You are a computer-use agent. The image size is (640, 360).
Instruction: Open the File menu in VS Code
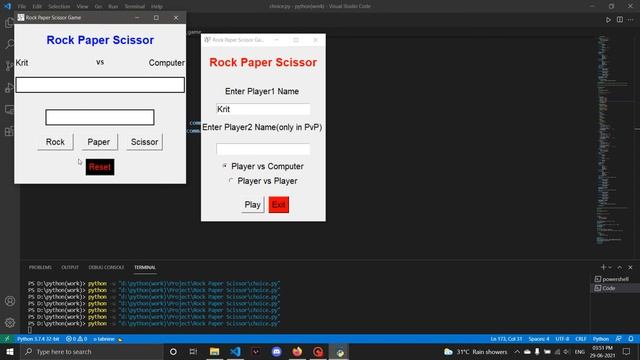click(22, 7)
